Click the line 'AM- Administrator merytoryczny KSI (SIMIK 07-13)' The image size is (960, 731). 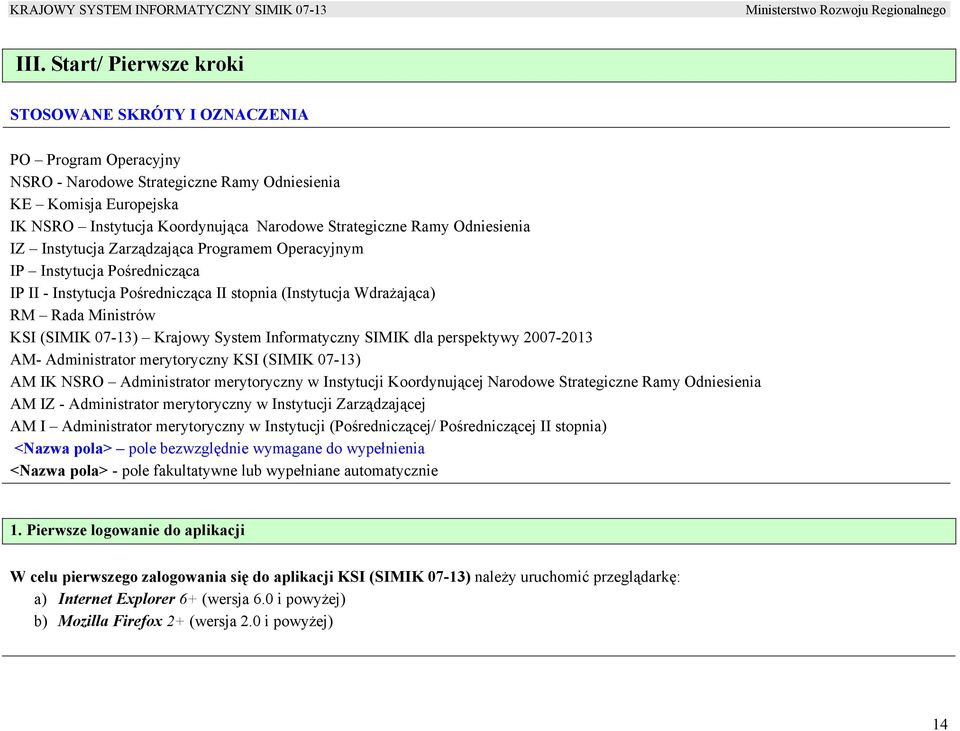[185, 359]
